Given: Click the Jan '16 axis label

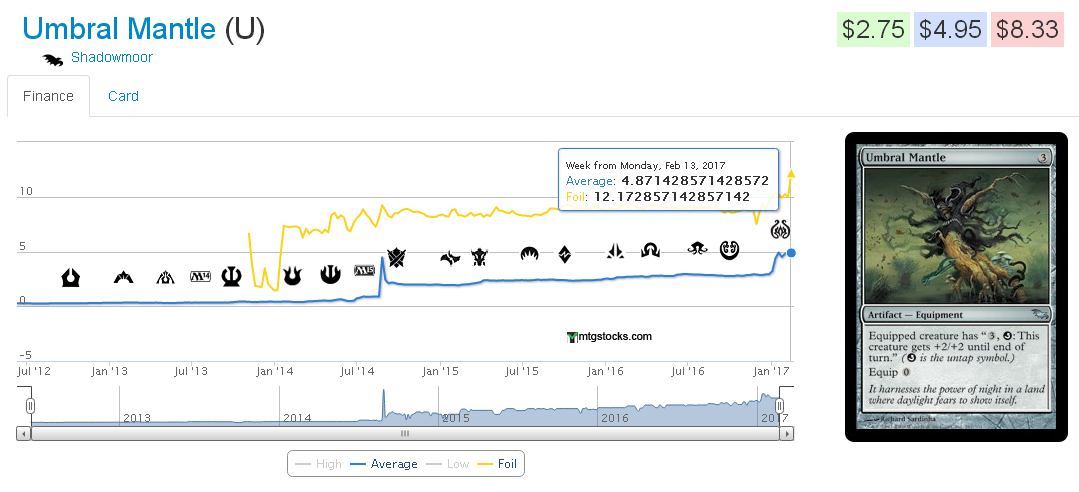Looking at the screenshot, I should 605,372.
